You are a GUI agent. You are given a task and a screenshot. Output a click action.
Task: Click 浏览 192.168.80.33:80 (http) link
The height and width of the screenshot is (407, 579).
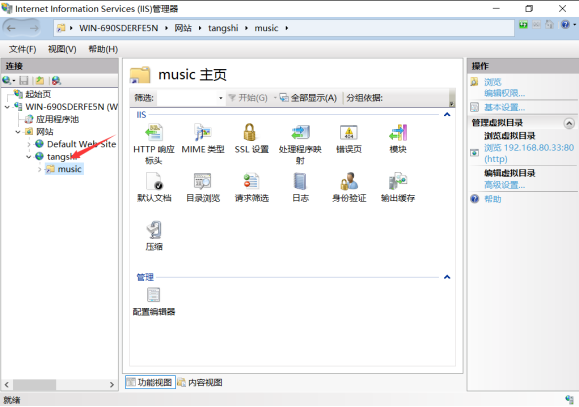[x=529, y=153]
